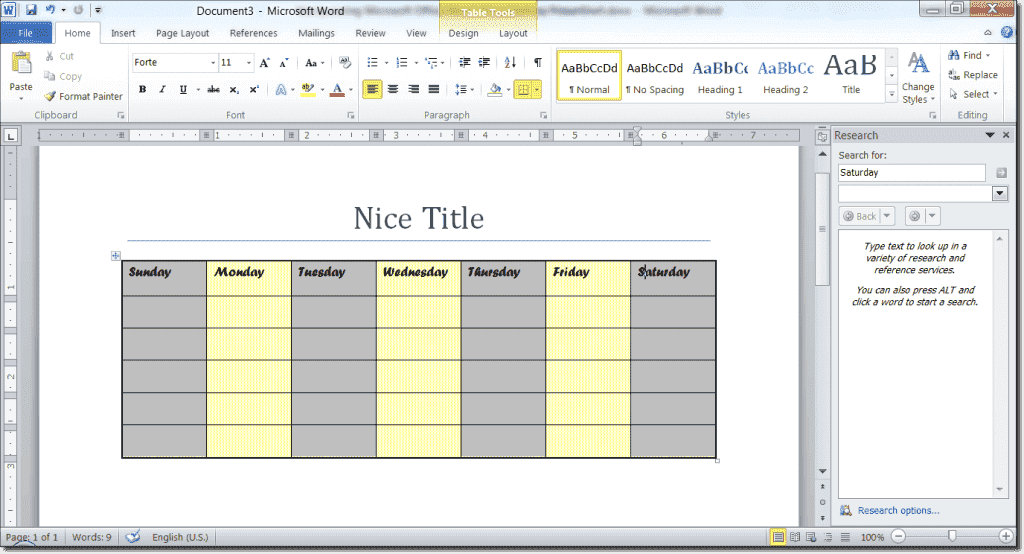Open the File tab
Screen dimensions: 1024x554
(26, 33)
